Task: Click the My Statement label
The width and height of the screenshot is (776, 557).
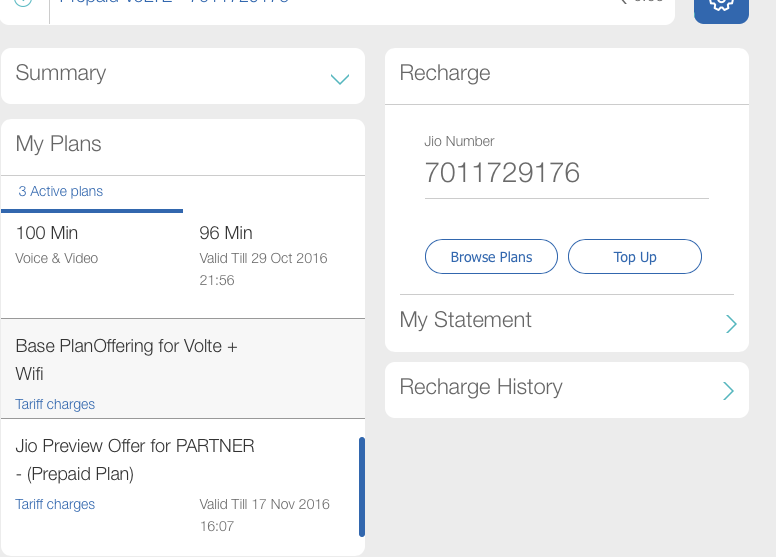Action: click(x=465, y=320)
